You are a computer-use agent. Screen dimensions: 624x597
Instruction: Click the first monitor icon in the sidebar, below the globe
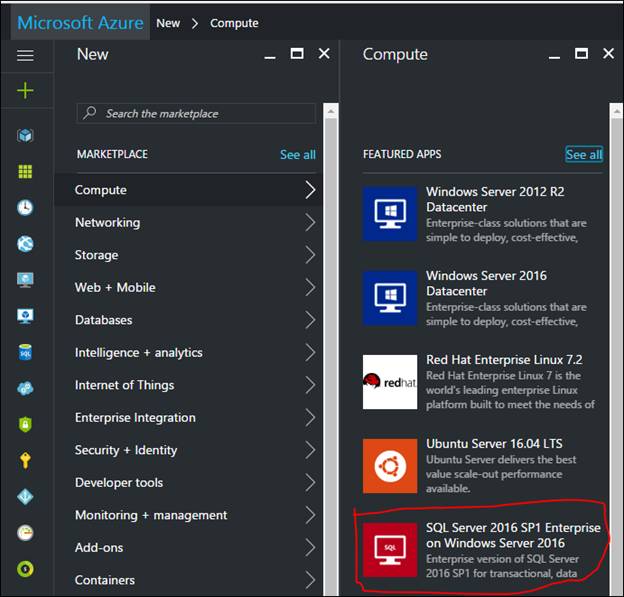(x=25, y=280)
